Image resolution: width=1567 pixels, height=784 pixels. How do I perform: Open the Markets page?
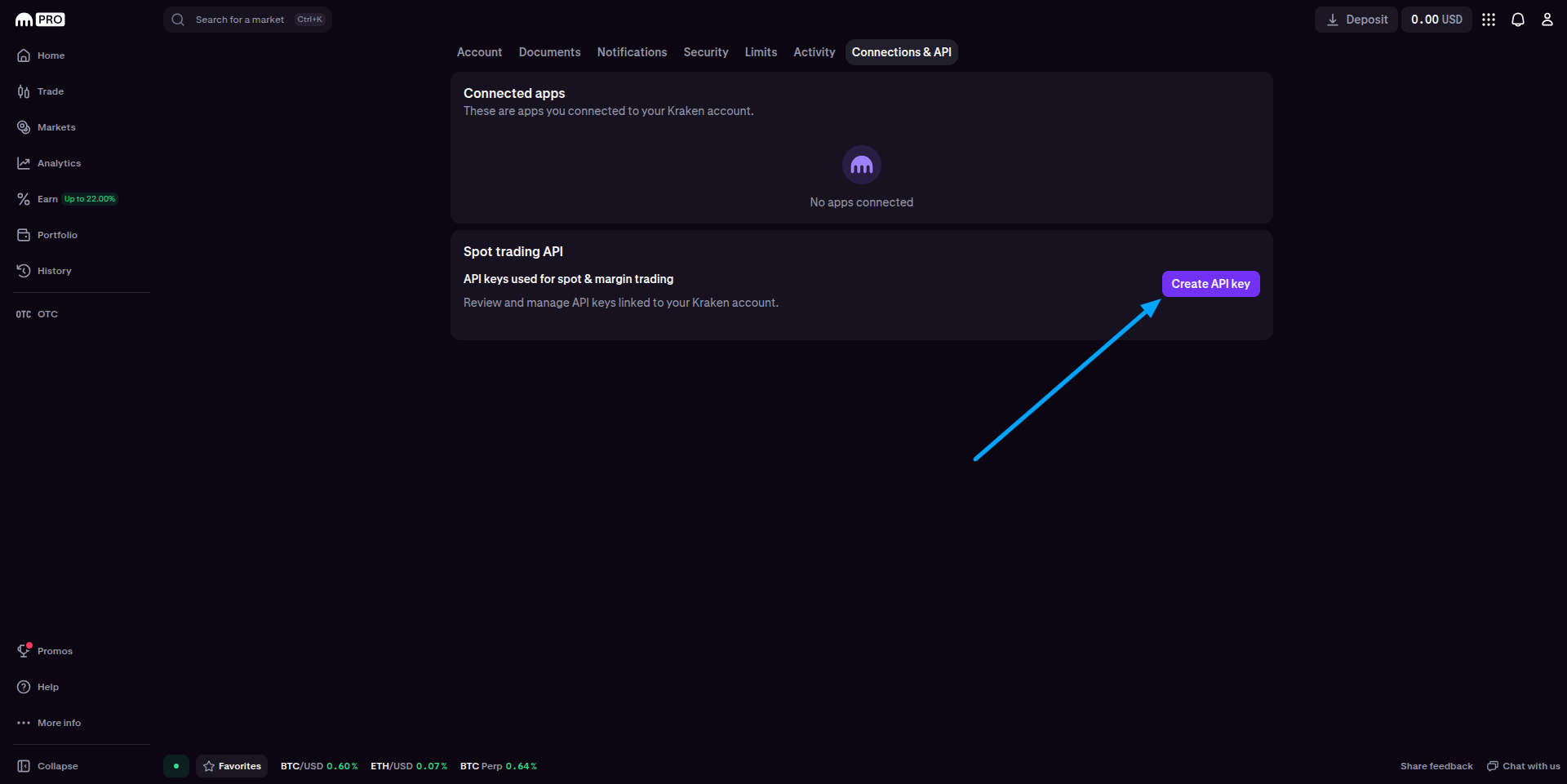pos(46,127)
